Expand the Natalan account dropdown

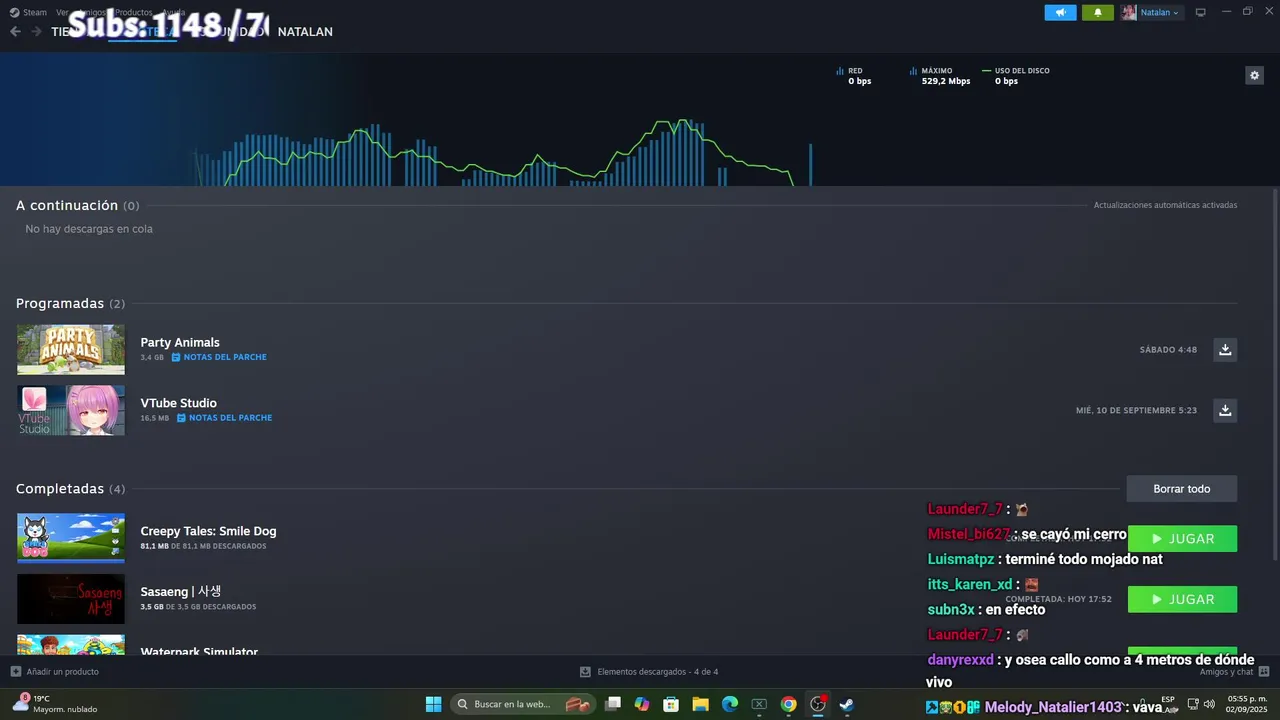(1160, 12)
